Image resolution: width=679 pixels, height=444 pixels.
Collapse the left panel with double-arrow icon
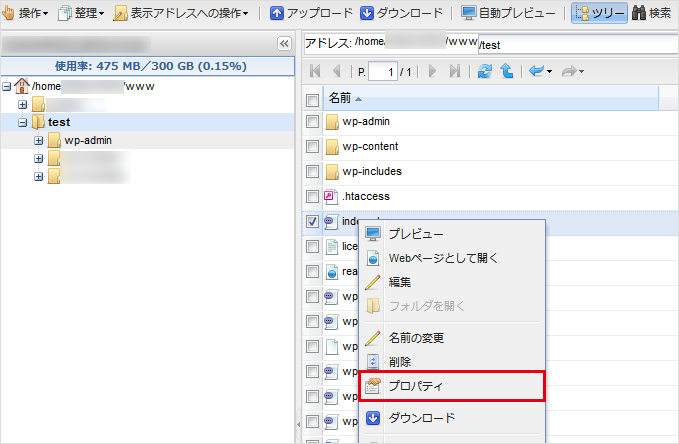click(283, 44)
